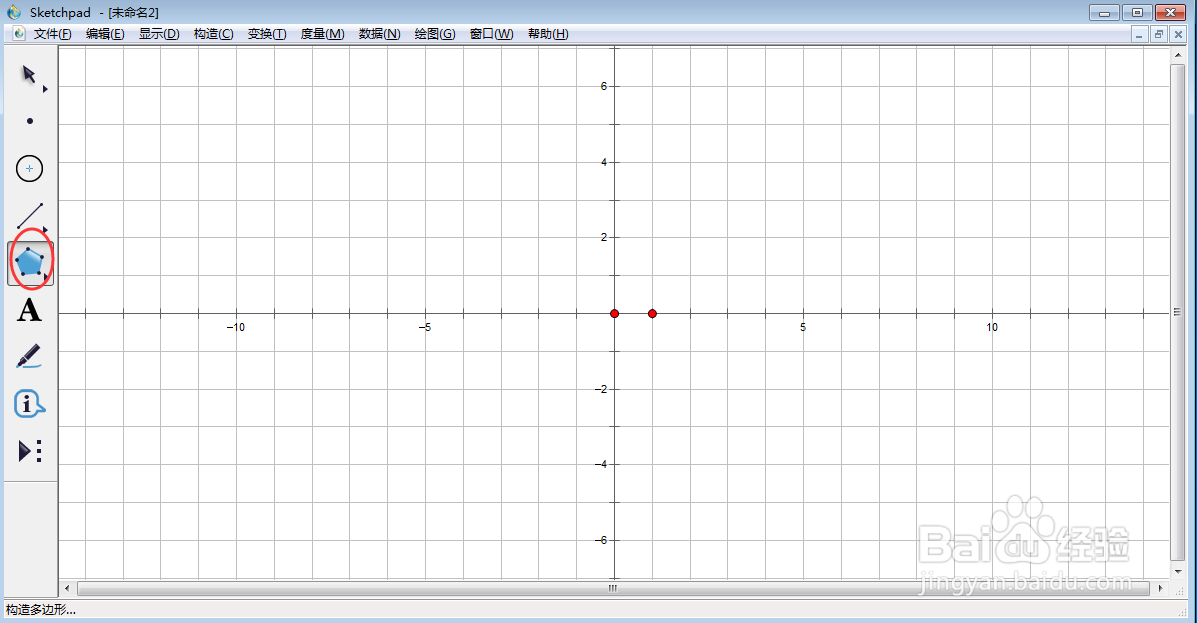
Task: Minimize the inner document window
Action: [x=1139, y=34]
